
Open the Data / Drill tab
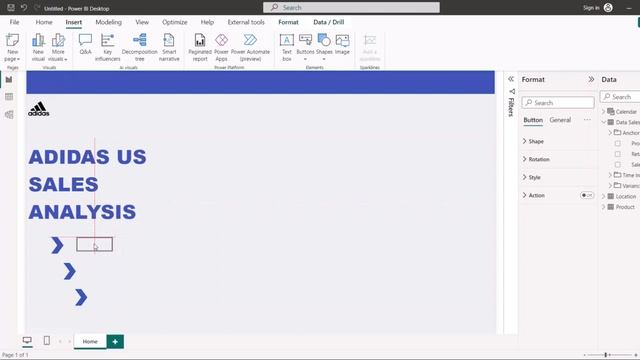tap(329, 22)
